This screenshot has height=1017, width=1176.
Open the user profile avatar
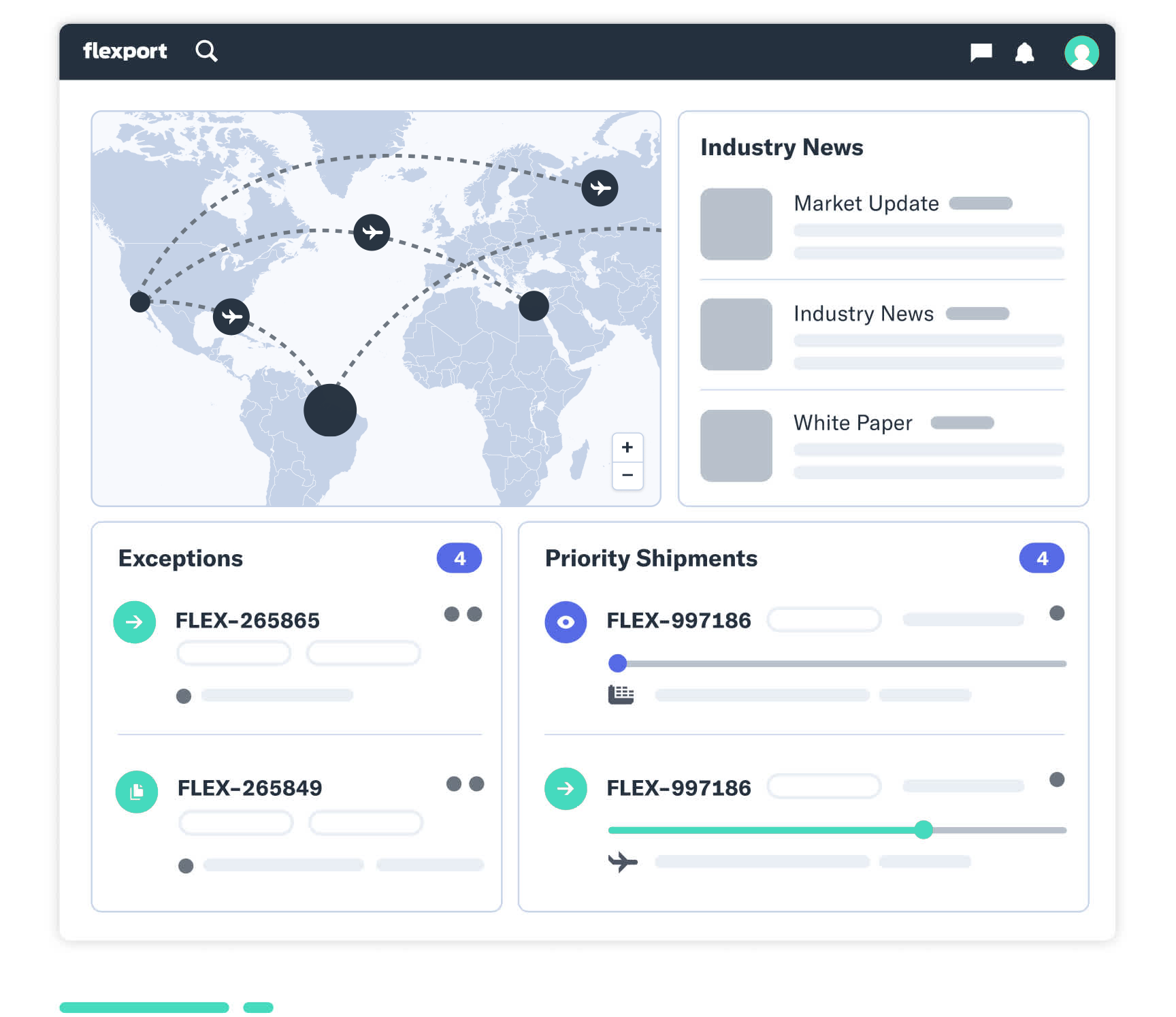point(1081,52)
